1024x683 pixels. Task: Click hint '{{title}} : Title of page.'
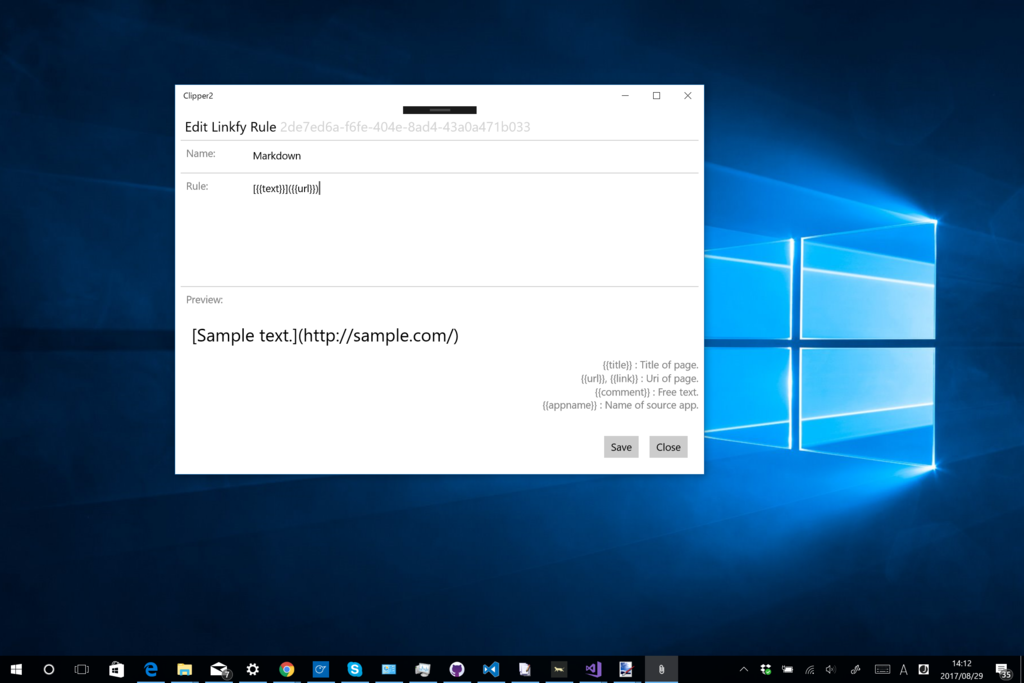coord(650,365)
